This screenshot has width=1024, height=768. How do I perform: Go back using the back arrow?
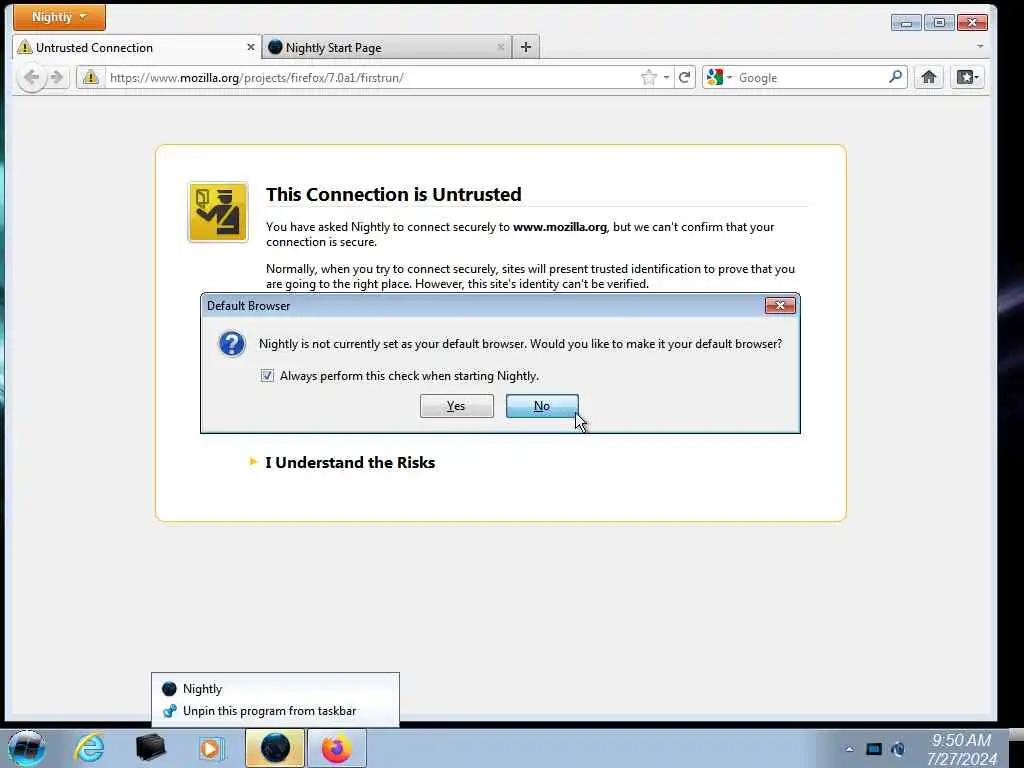tap(31, 78)
